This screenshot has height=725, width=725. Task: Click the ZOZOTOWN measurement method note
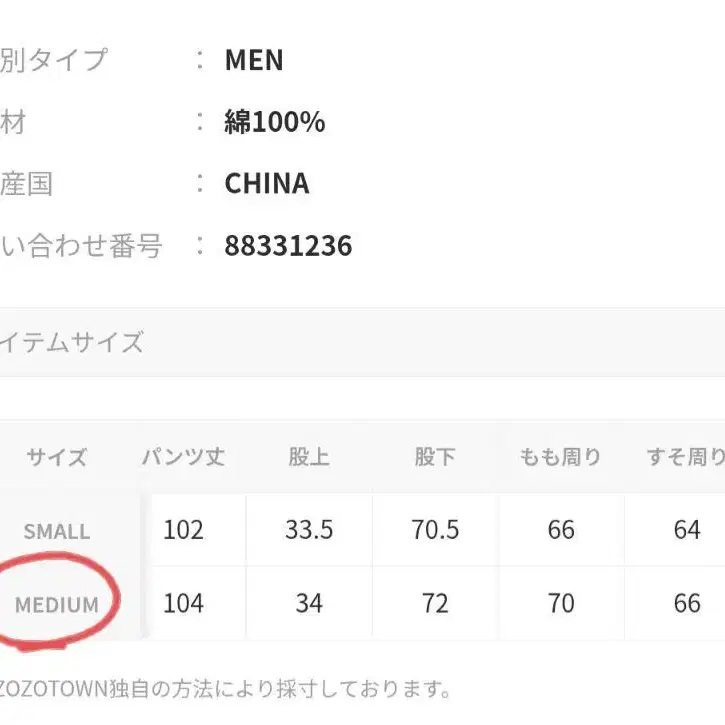pos(225,689)
